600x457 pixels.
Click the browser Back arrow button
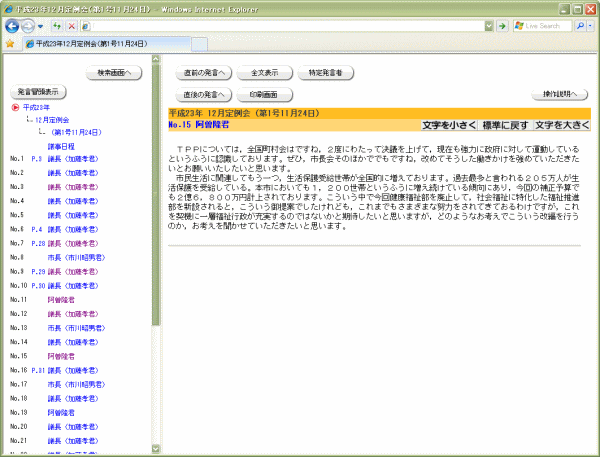tap(12, 26)
